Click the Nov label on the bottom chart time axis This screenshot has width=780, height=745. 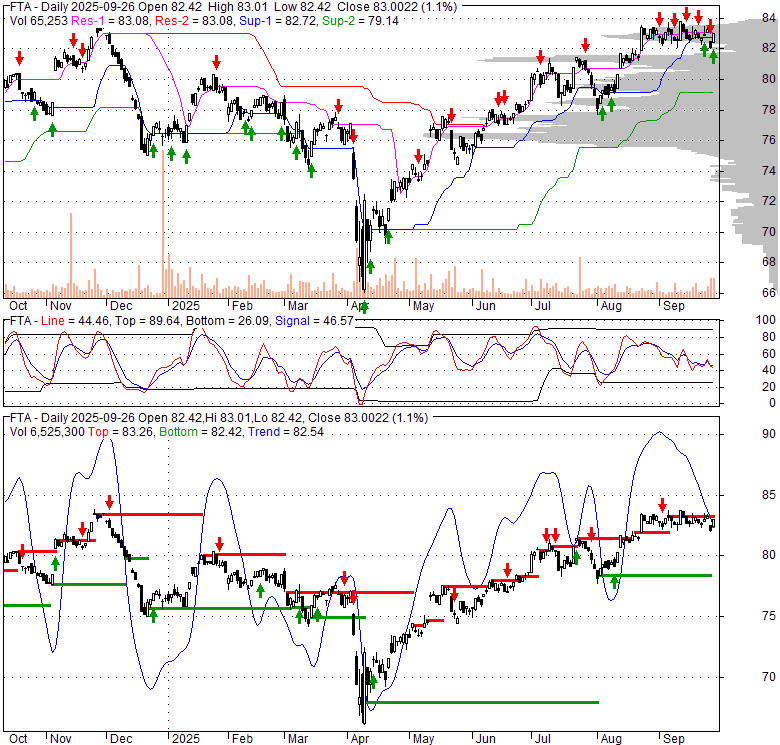click(x=61, y=739)
